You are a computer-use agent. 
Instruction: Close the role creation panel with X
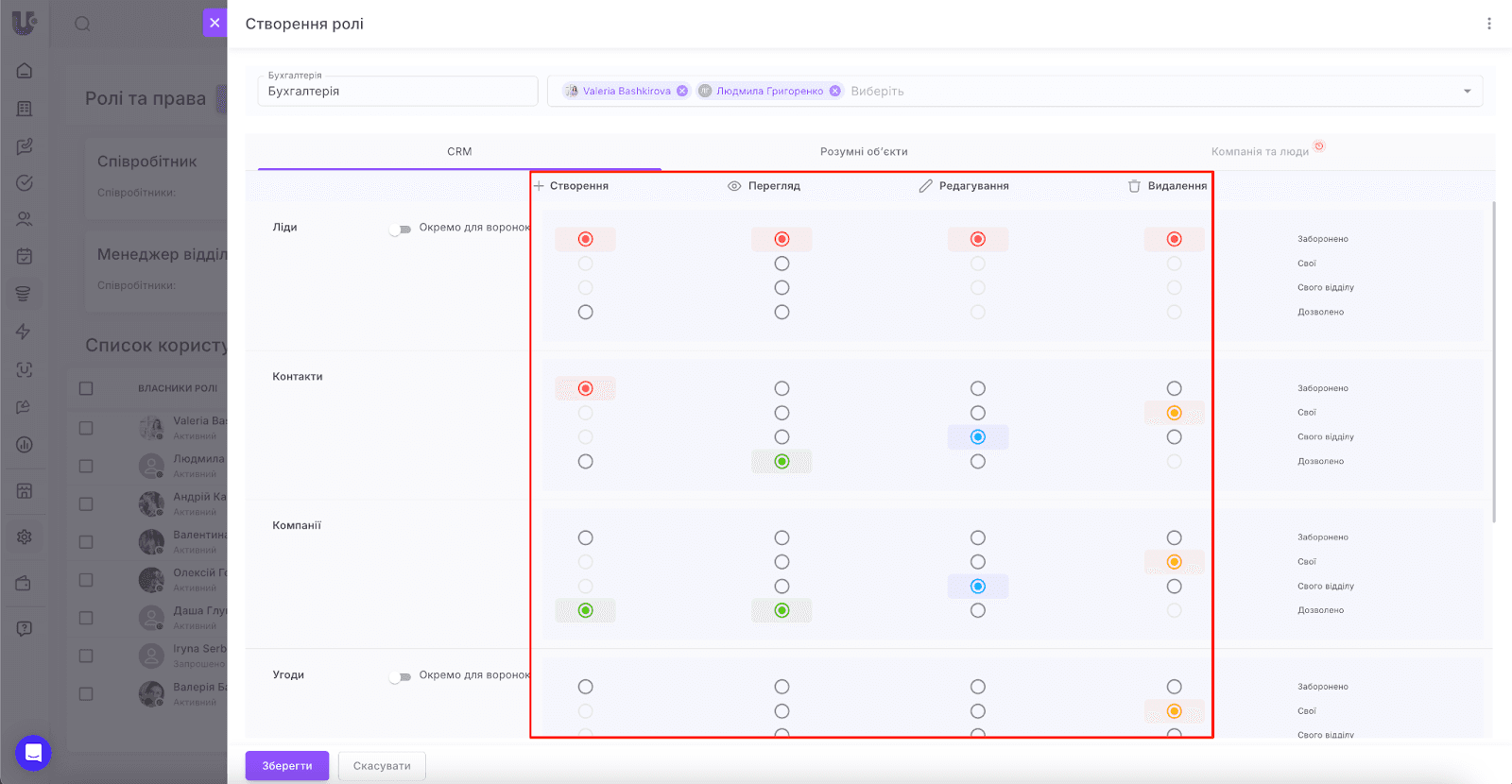(x=215, y=23)
